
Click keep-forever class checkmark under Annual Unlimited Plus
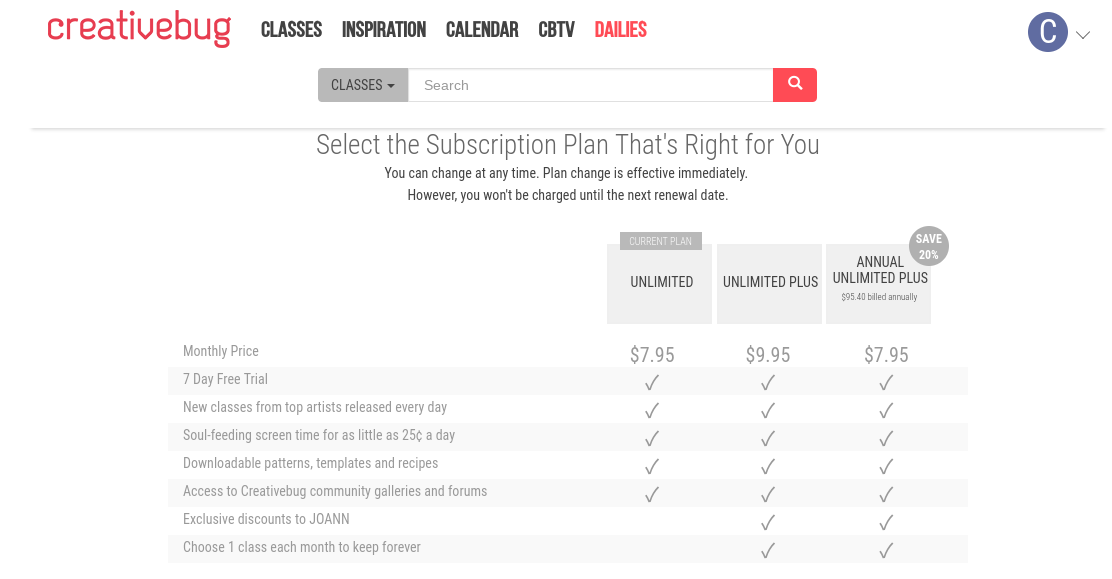click(x=885, y=550)
